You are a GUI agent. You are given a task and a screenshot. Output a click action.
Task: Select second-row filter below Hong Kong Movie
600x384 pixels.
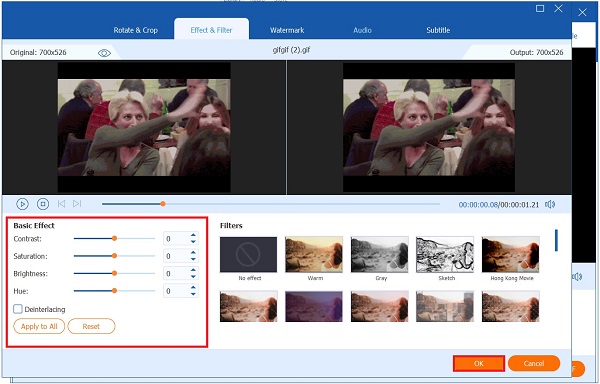pyautogui.click(x=510, y=306)
